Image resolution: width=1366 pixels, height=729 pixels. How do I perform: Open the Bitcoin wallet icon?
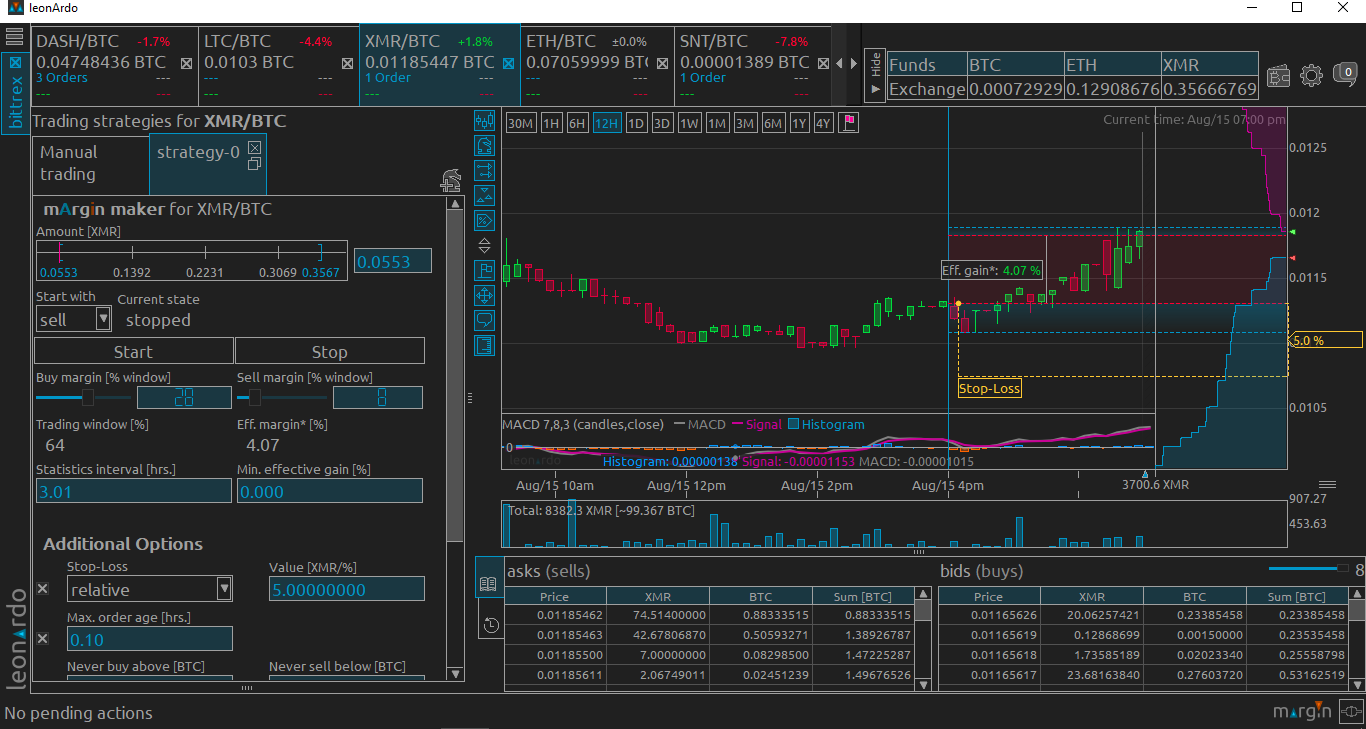[x=1278, y=76]
